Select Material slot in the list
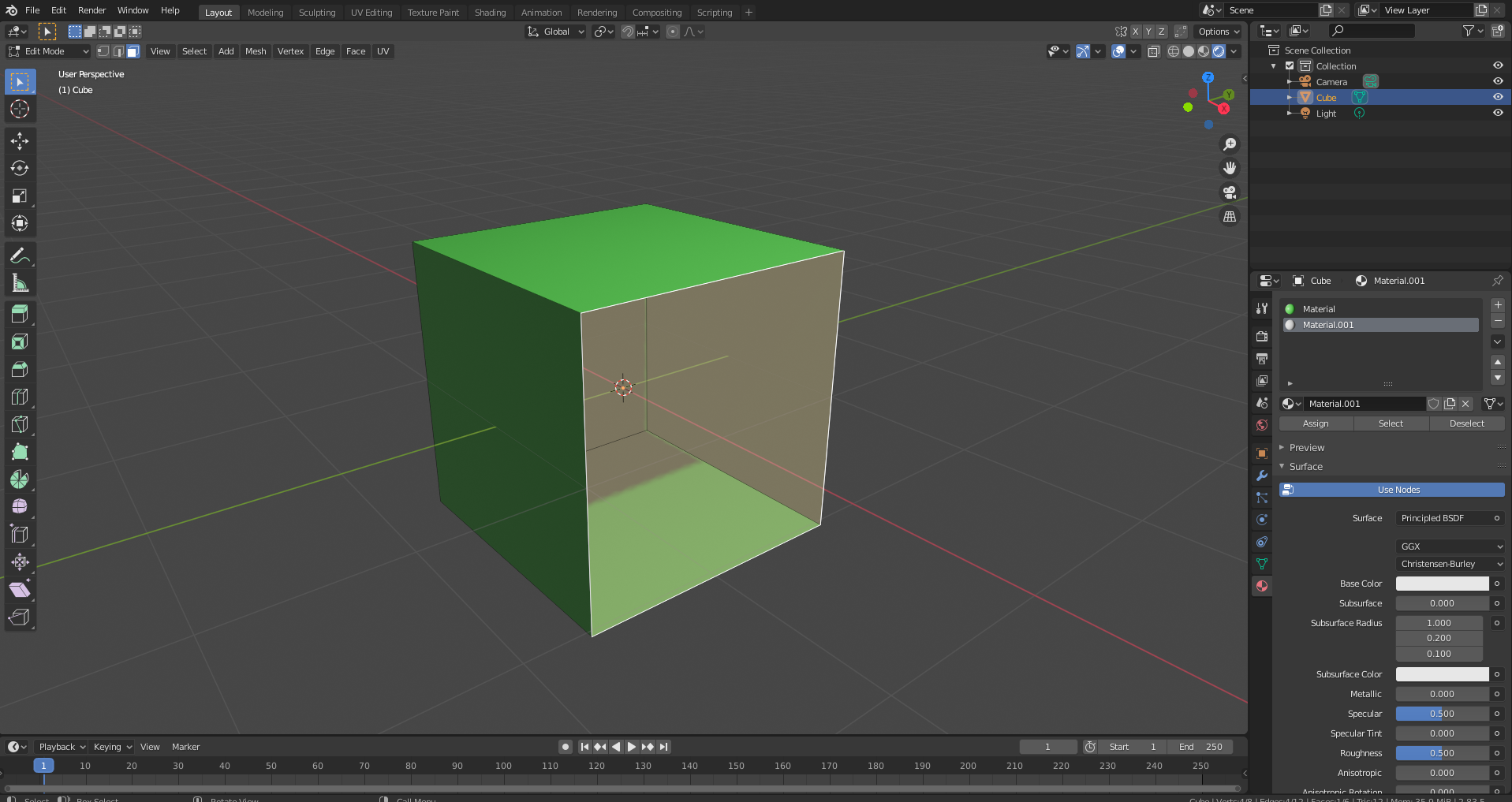This screenshot has width=1512, height=802. (x=1380, y=309)
